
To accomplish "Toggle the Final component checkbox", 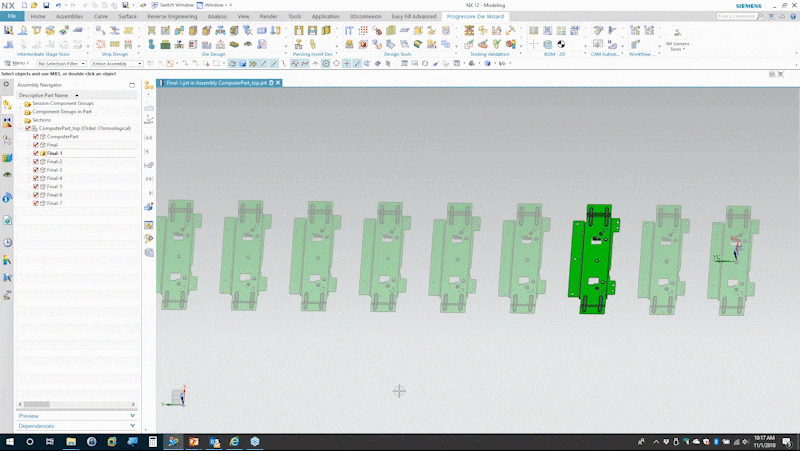I will tap(36, 145).
